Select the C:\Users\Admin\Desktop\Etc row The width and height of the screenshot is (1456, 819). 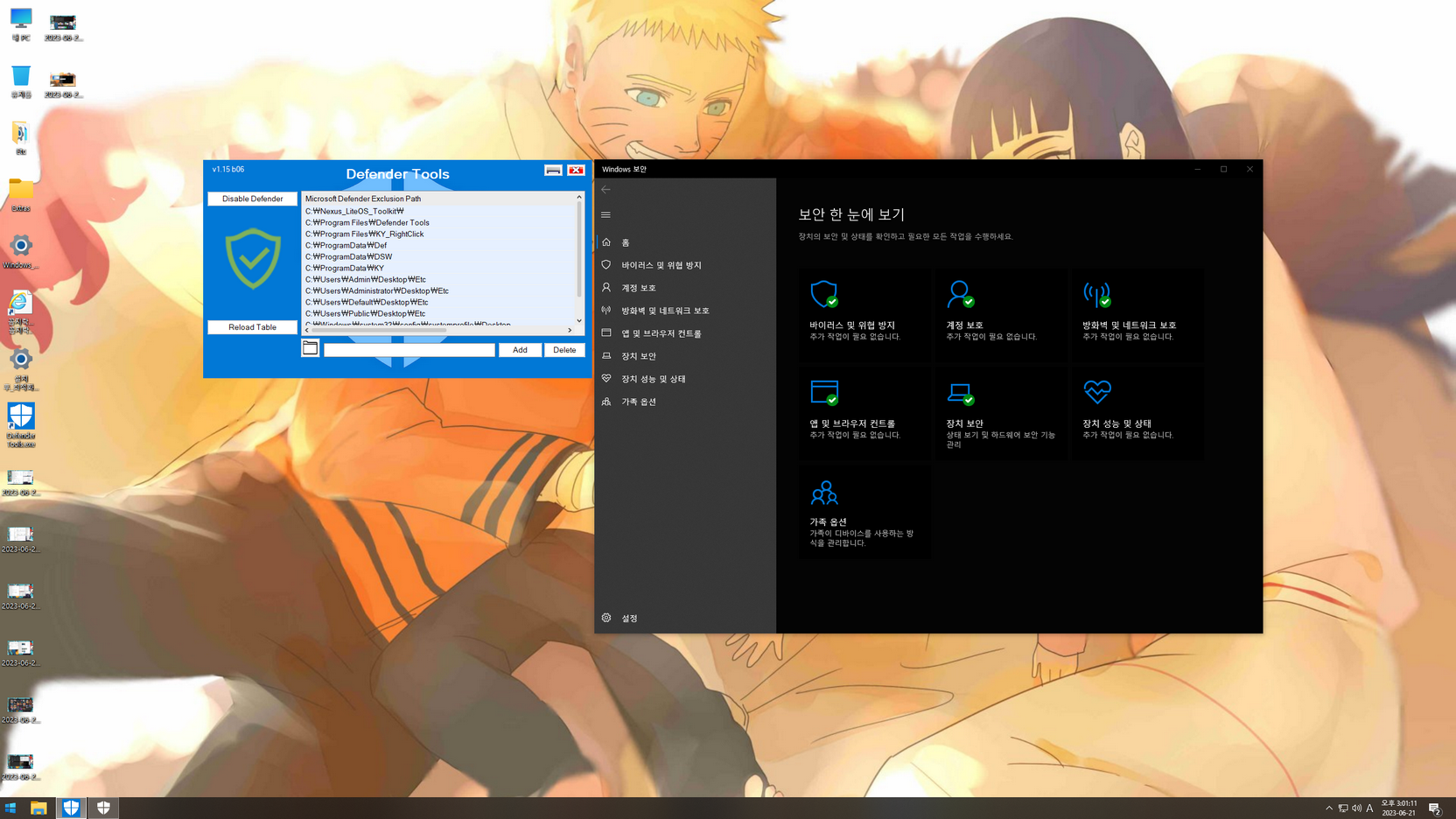click(438, 279)
